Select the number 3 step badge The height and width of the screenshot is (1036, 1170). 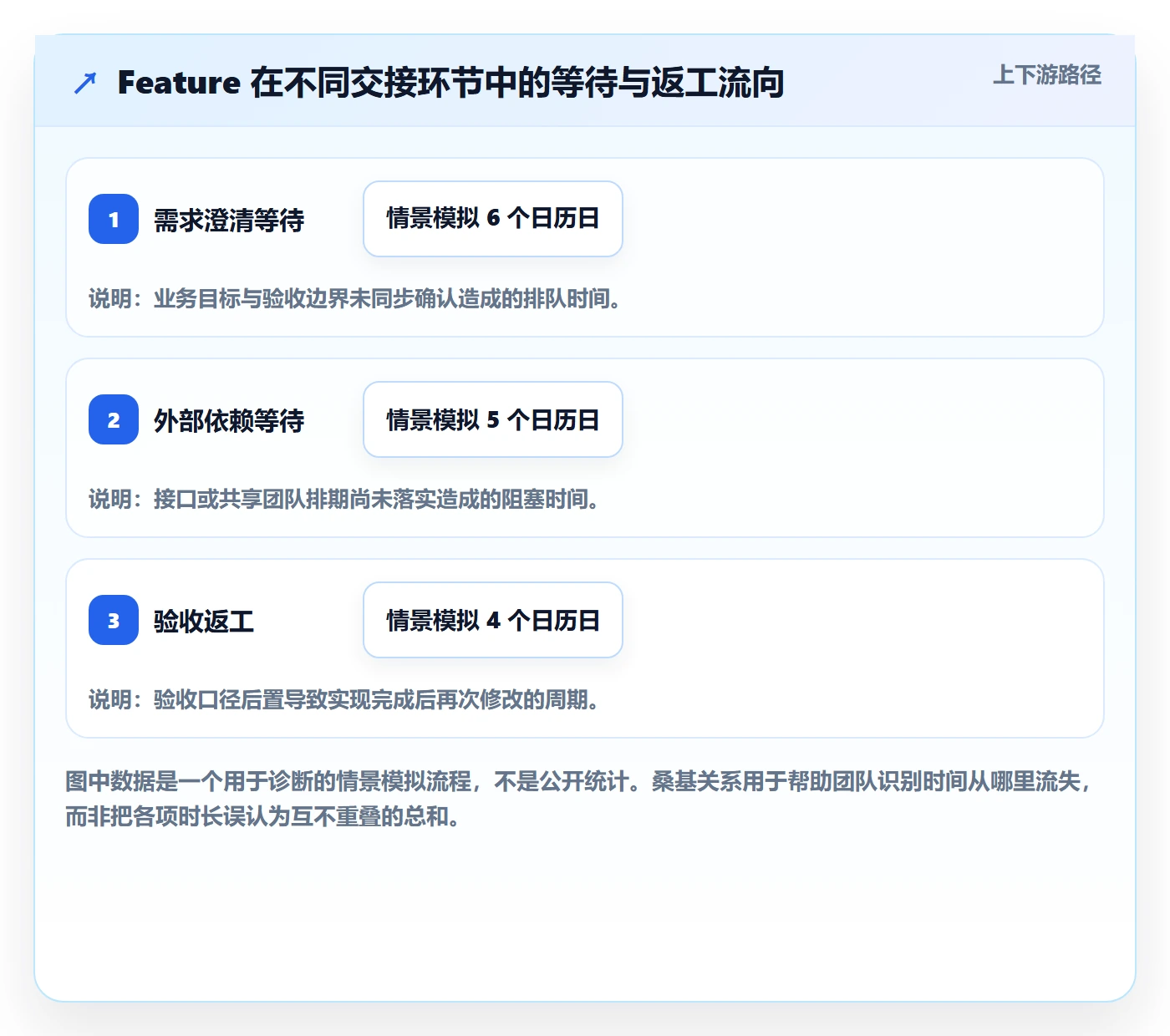click(114, 620)
